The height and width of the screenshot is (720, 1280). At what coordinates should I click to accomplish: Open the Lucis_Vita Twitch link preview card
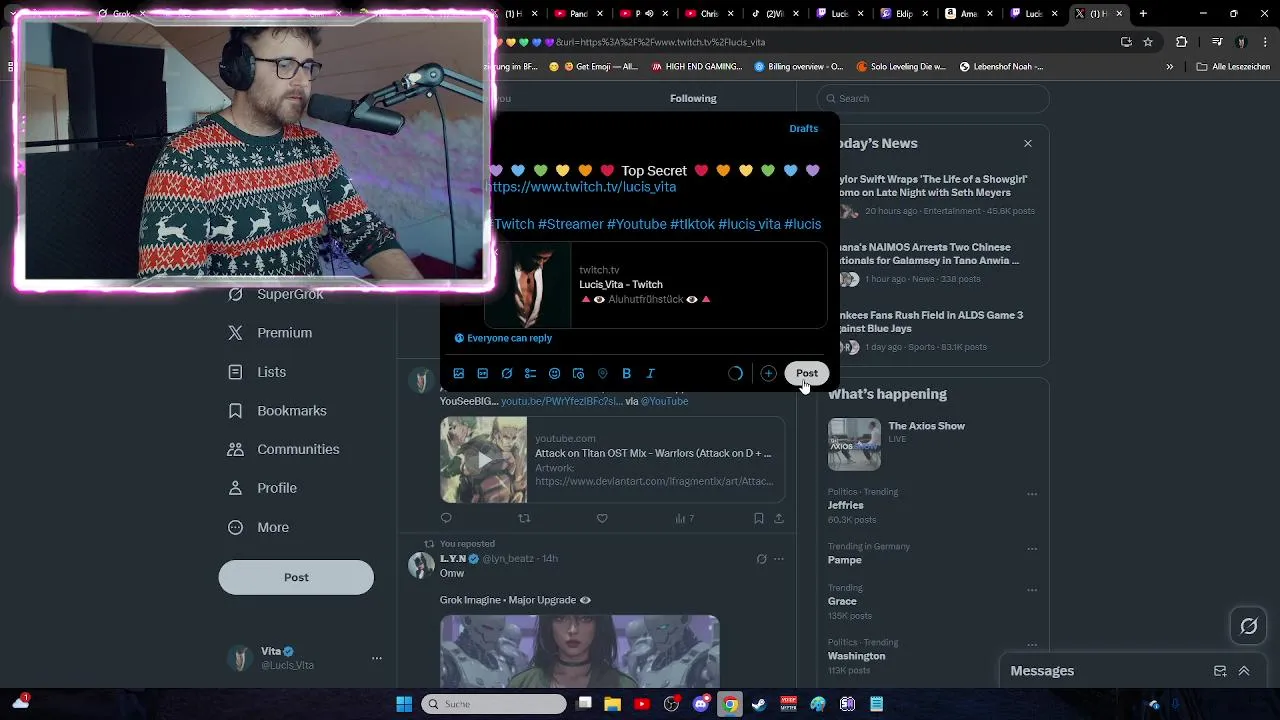[x=656, y=285]
